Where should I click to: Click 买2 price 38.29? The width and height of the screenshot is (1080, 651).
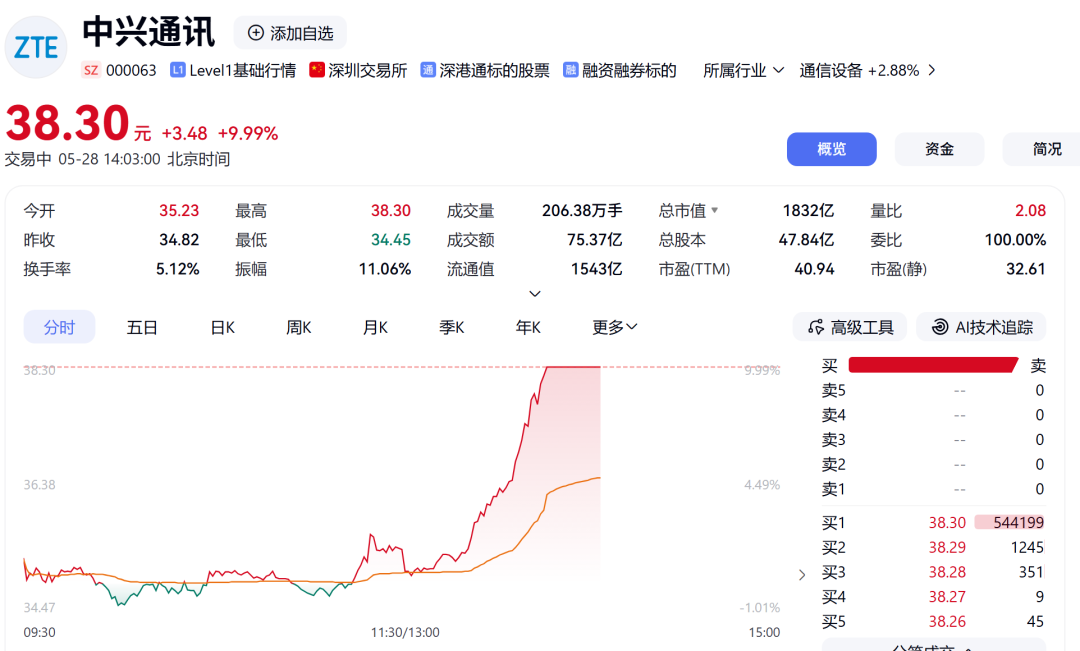tap(947, 548)
